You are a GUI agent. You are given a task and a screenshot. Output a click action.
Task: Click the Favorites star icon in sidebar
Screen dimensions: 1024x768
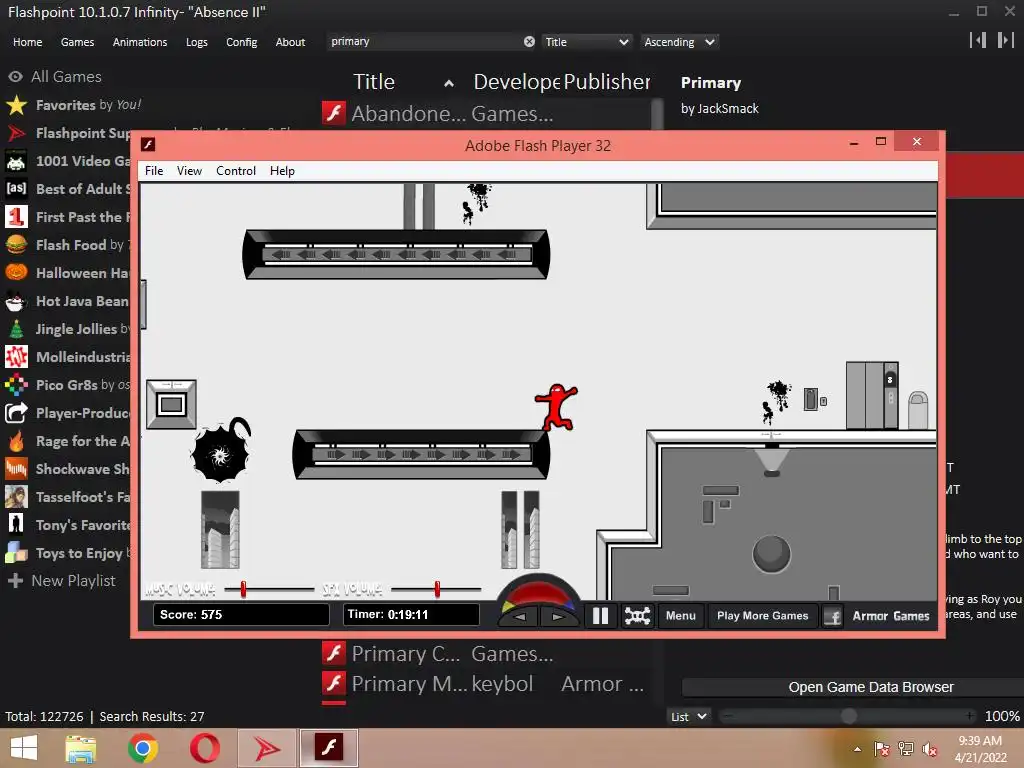(x=16, y=105)
